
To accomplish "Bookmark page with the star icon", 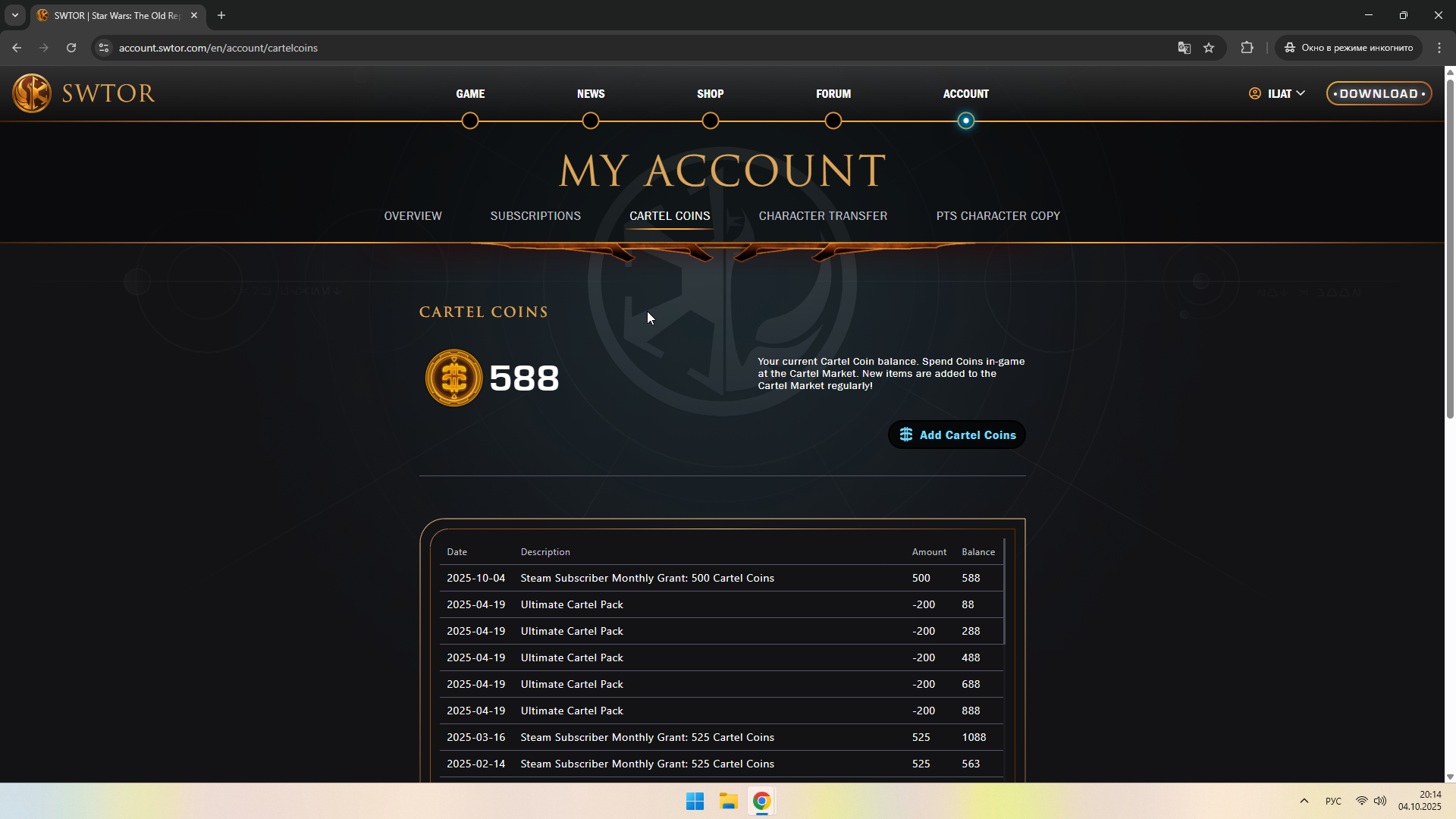I will pyautogui.click(x=1209, y=48).
